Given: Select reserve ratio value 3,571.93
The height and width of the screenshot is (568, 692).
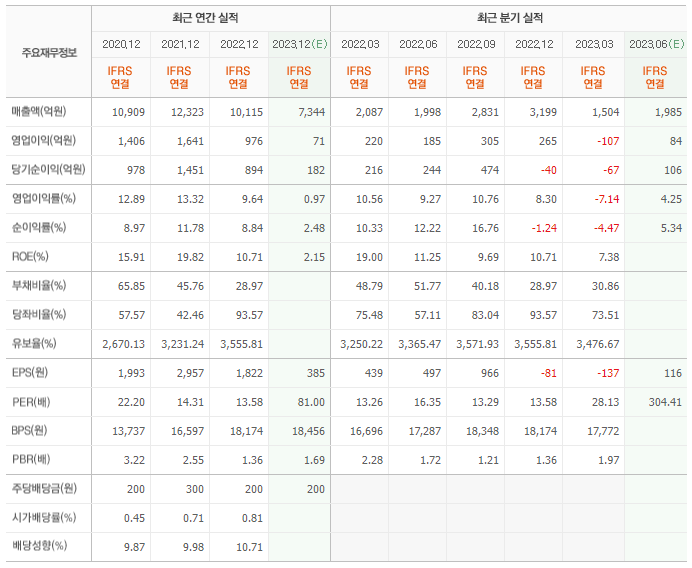Looking at the screenshot, I should coord(478,344).
